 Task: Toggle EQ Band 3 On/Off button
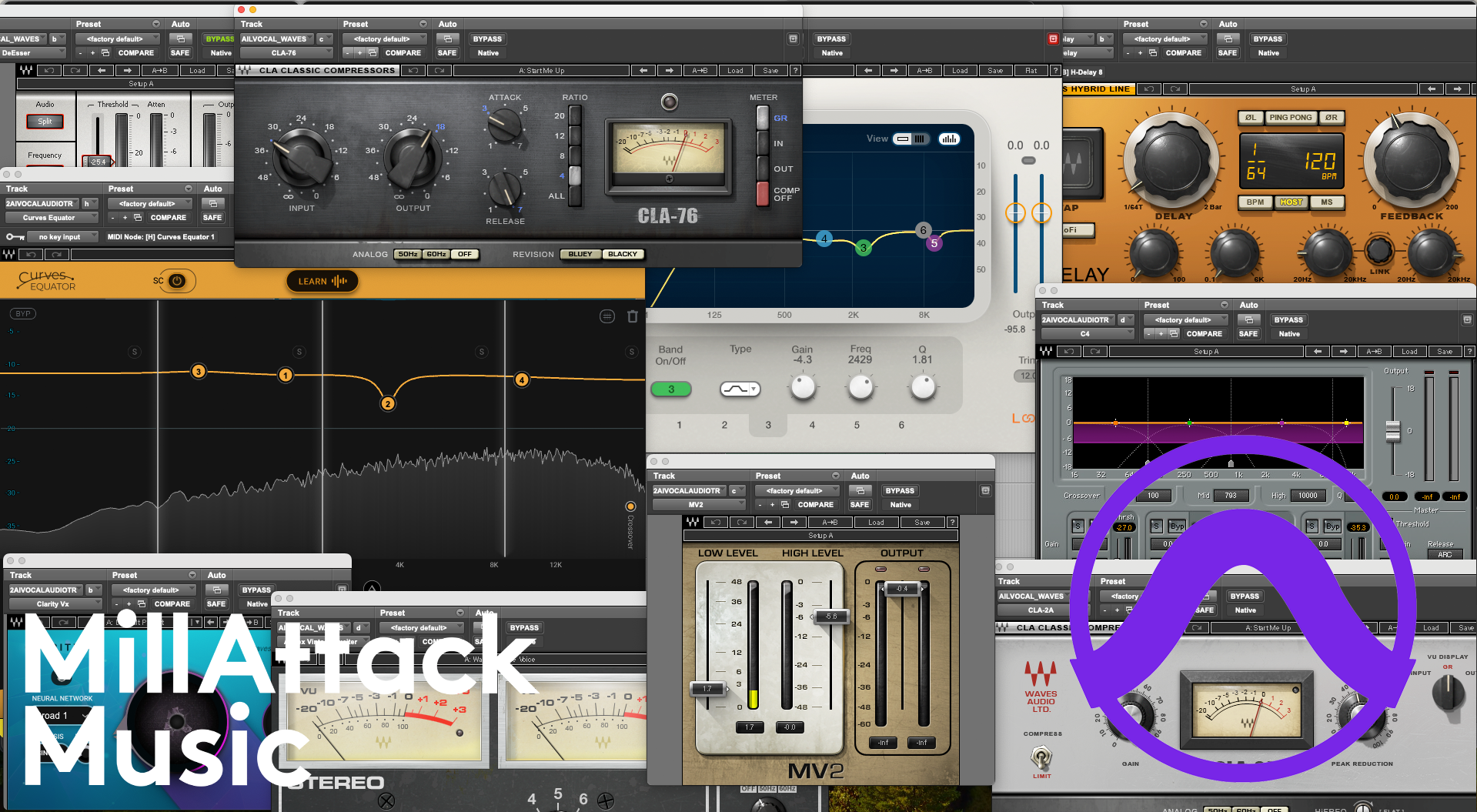coord(670,389)
